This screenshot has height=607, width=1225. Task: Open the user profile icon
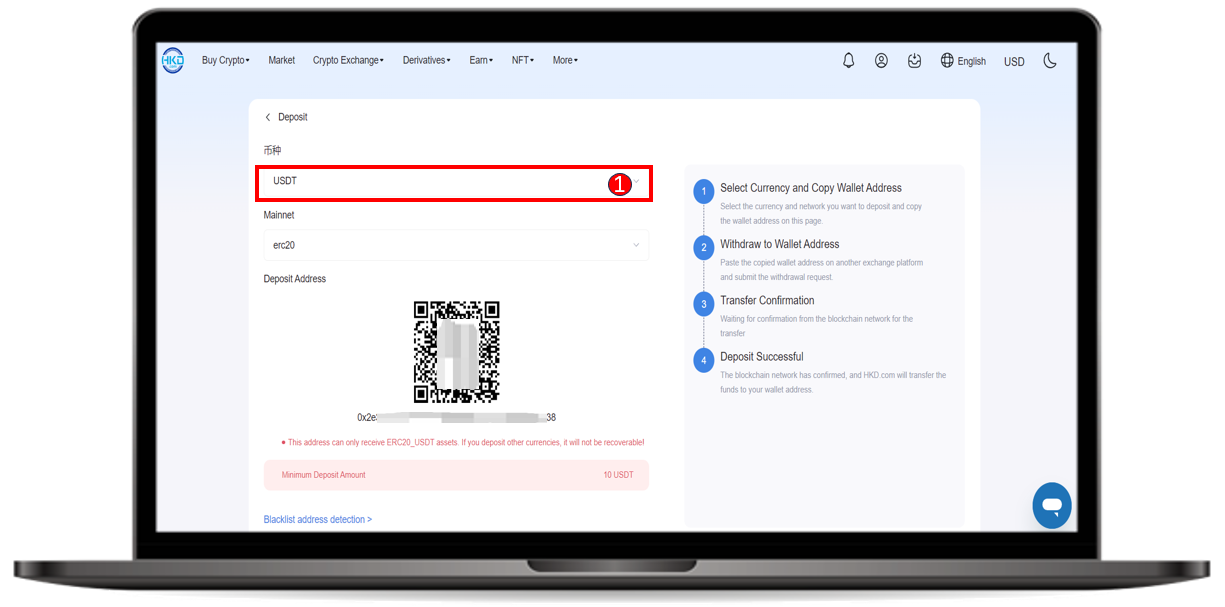(881, 60)
